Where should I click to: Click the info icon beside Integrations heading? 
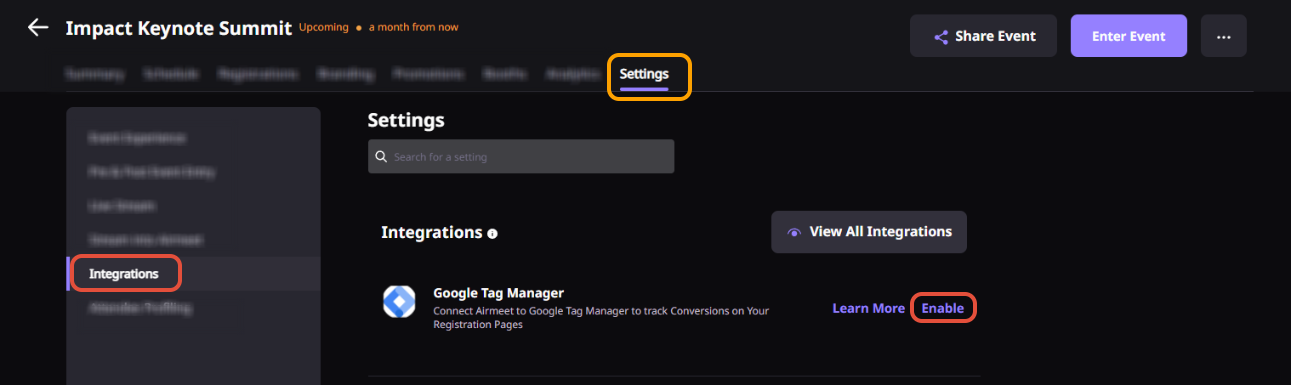tap(492, 233)
